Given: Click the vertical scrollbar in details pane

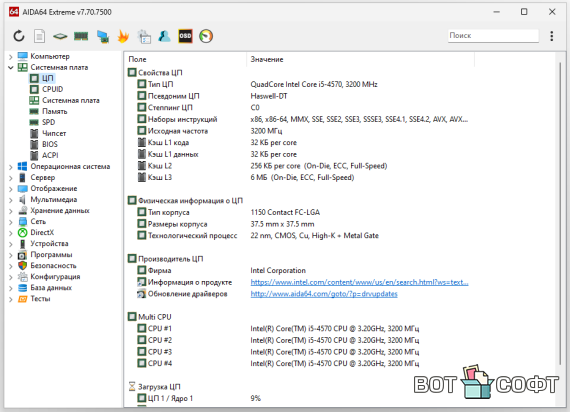Looking at the screenshot, I should pos(560,213).
